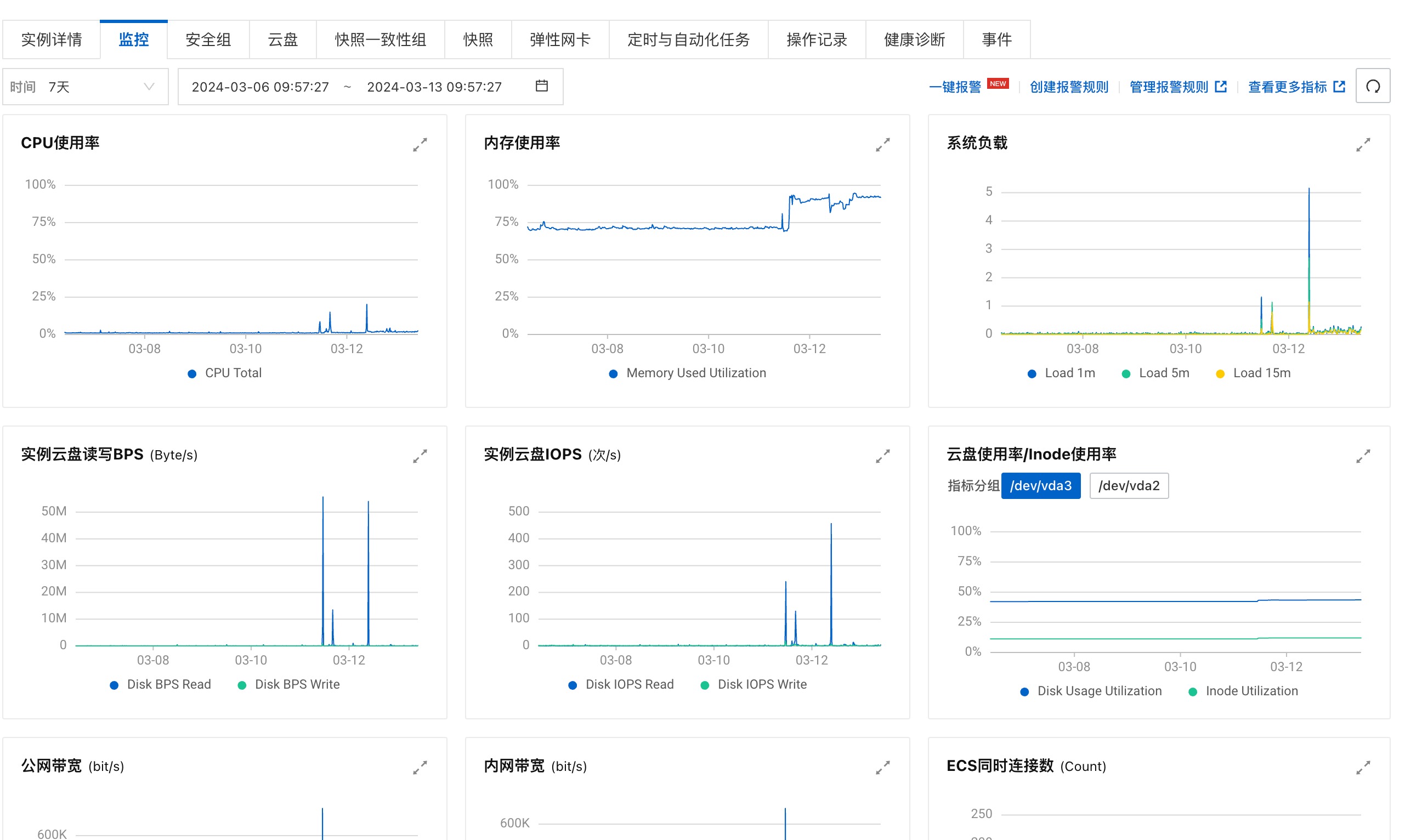Open the calendar date picker icon
This screenshot has width=1405, height=840.
coord(541,86)
